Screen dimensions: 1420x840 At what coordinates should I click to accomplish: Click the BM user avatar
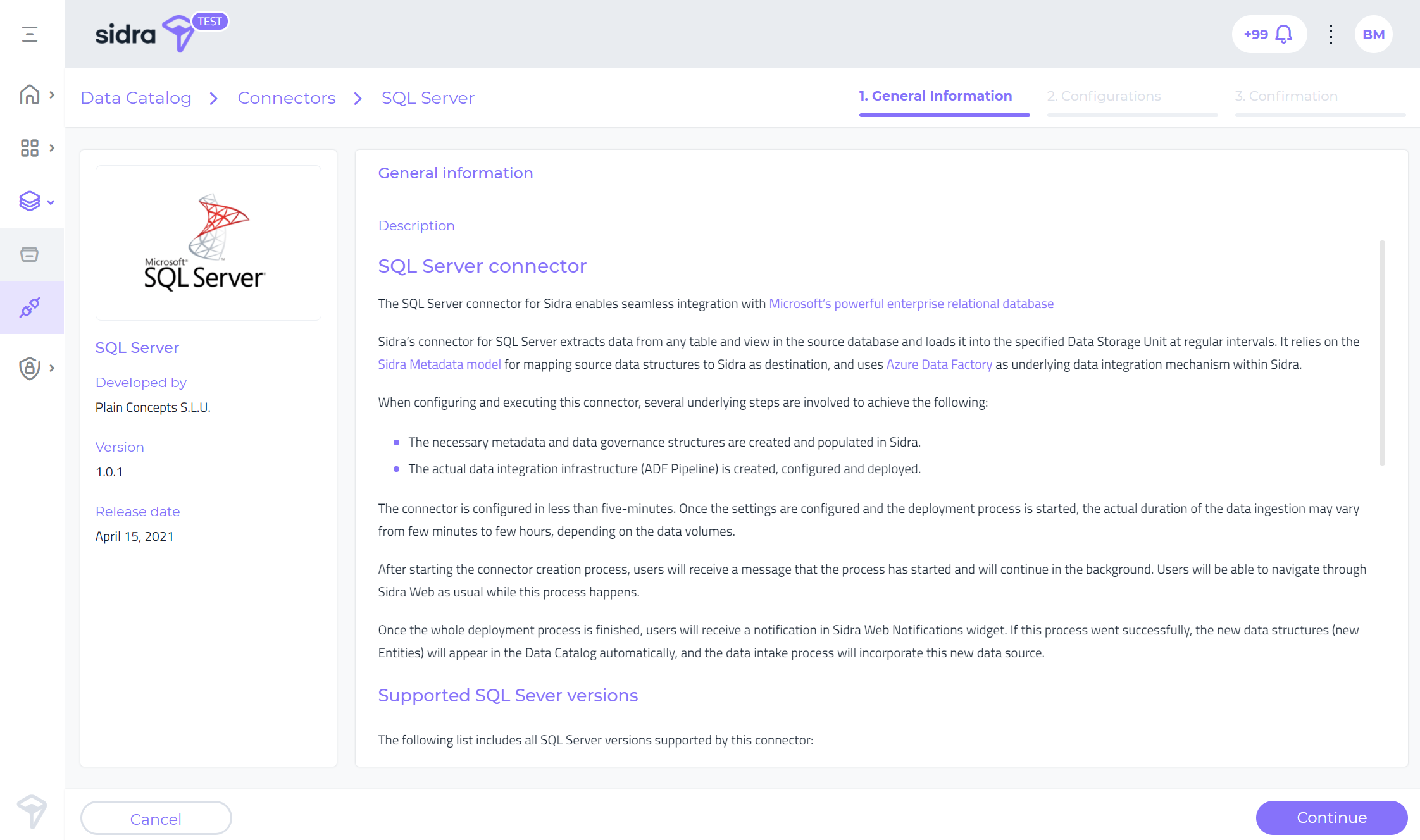tap(1373, 34)
